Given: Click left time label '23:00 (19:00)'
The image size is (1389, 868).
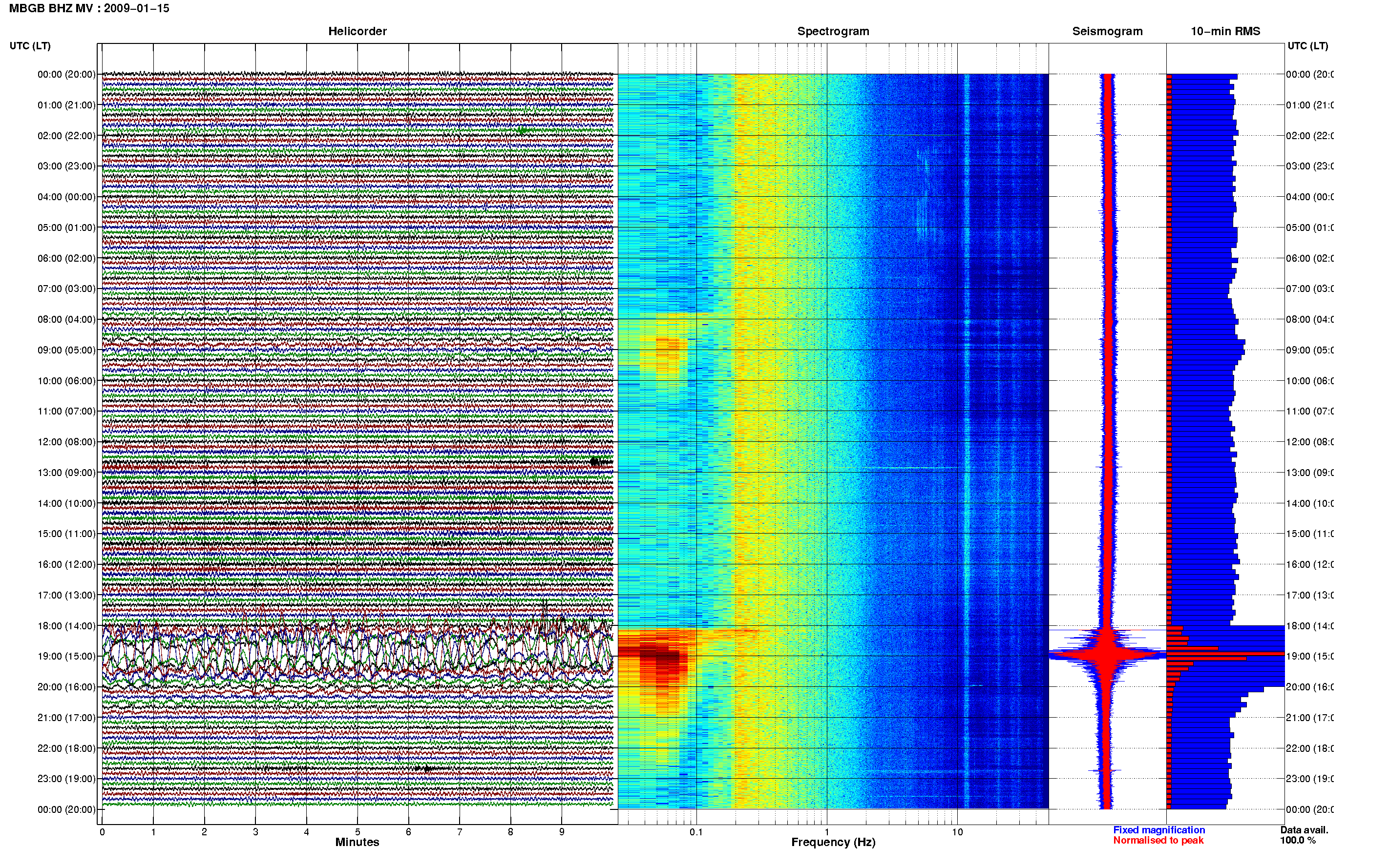Looking at the screenshot, I should 66,779.
